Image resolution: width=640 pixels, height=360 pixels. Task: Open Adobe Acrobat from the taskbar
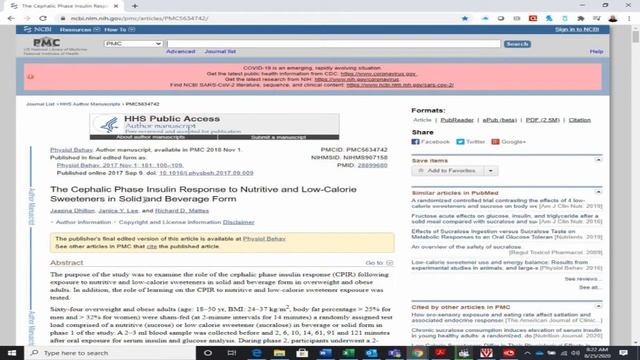[440, 353]
